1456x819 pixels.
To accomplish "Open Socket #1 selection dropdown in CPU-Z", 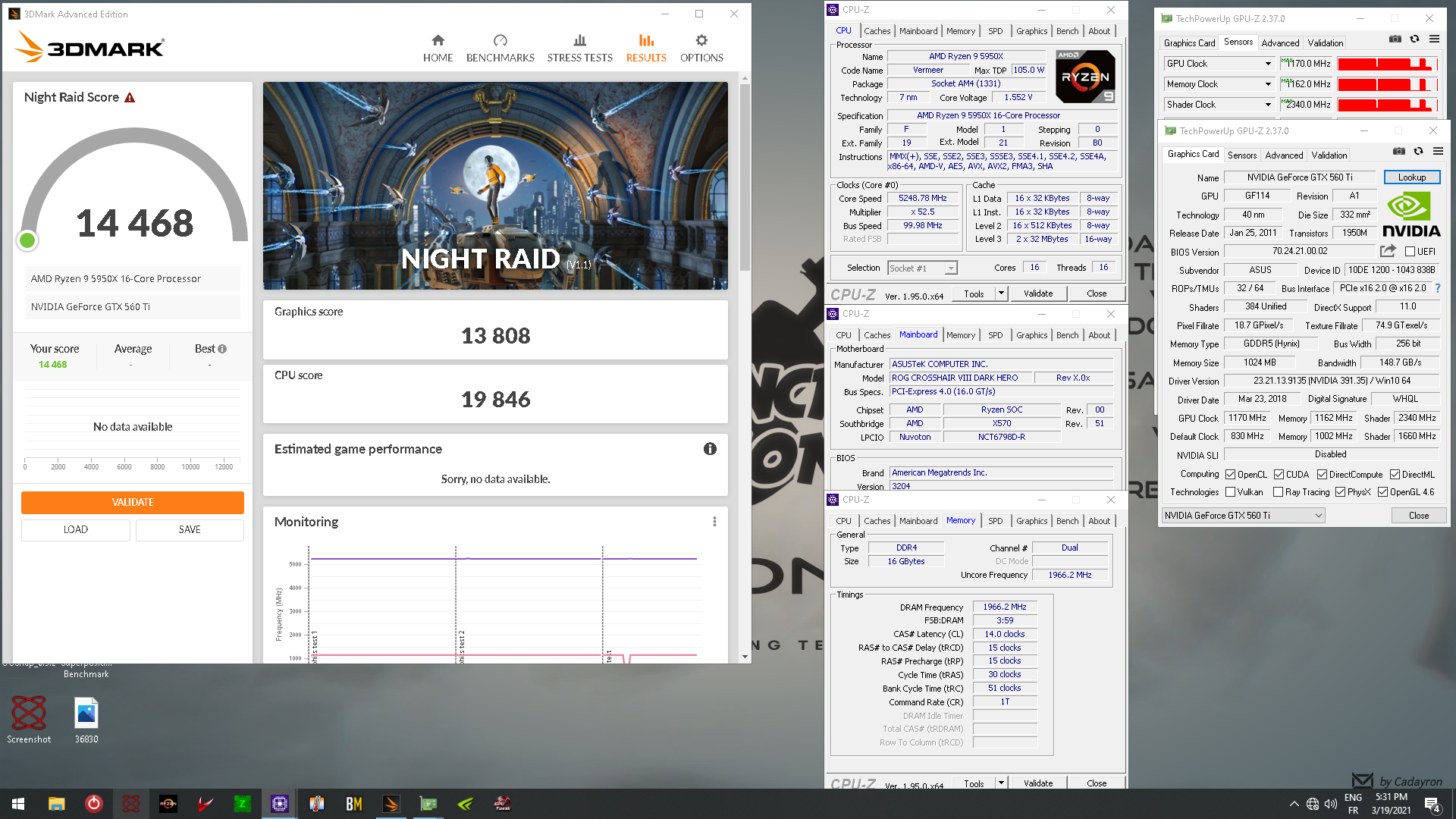I will (922, 268).
